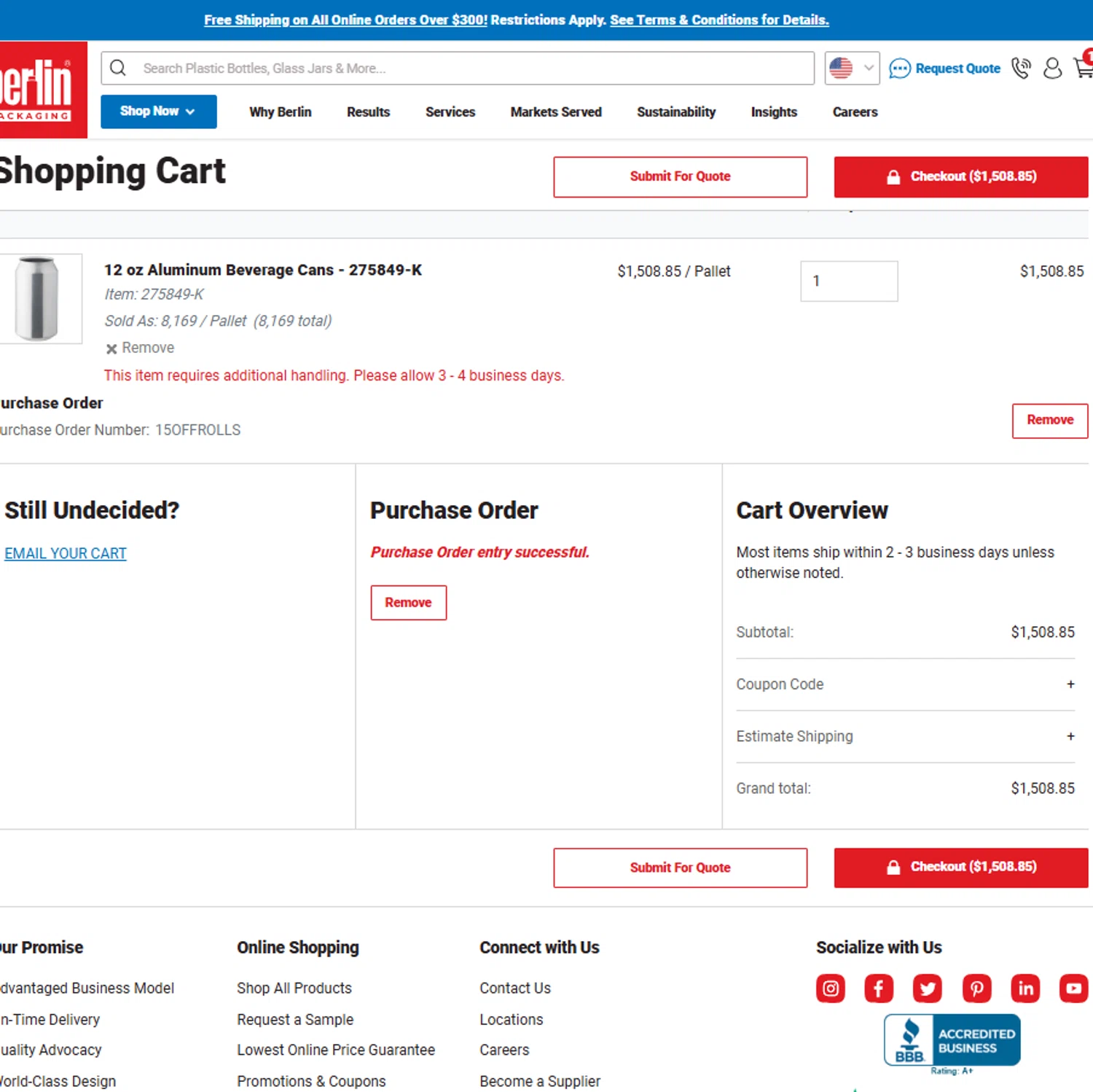Viewport: 1093px width, 1092px height.
Task: Click the search magnifier icon
Action: point(118,68)
